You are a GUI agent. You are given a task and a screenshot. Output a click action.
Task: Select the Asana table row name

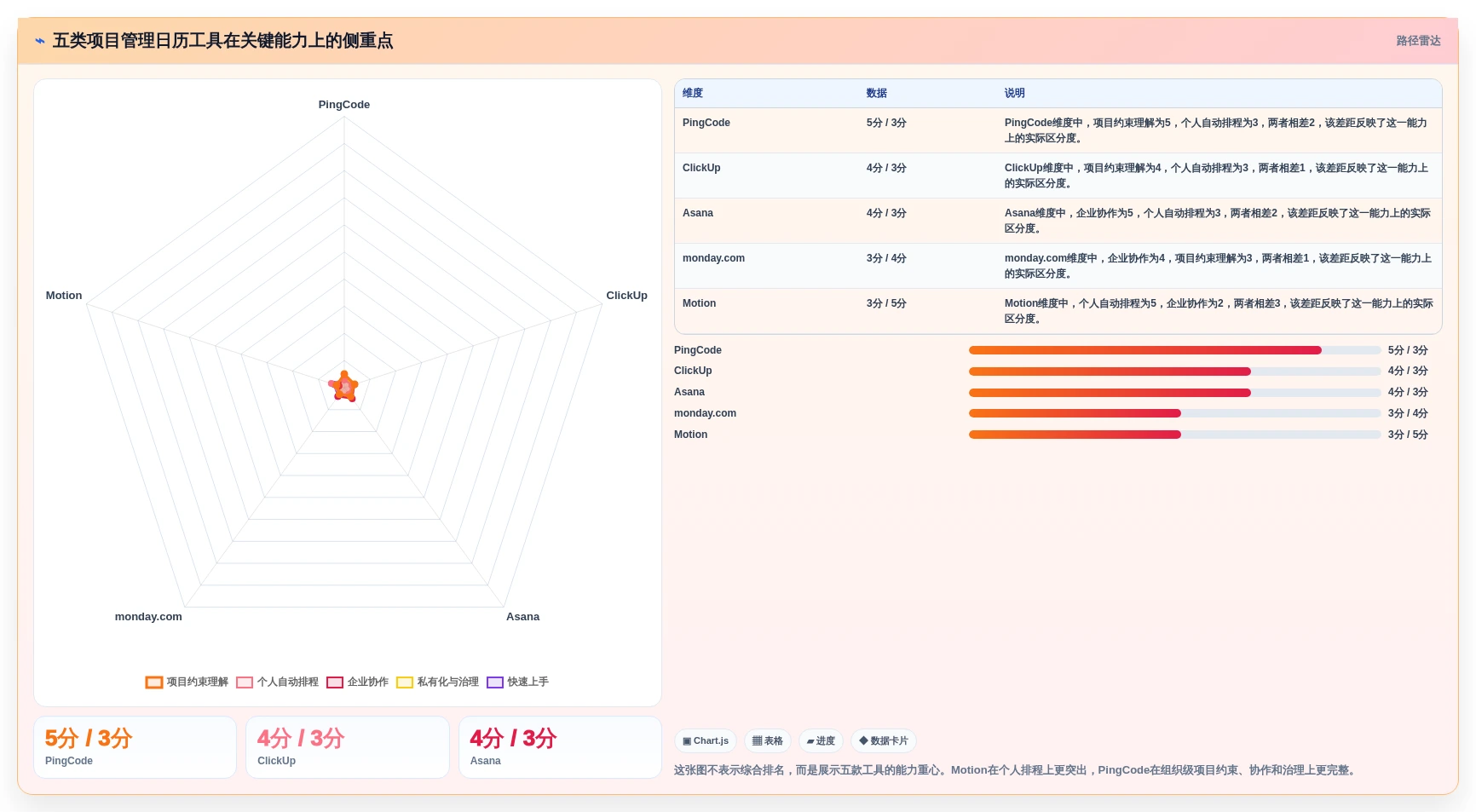click(698, 213)
